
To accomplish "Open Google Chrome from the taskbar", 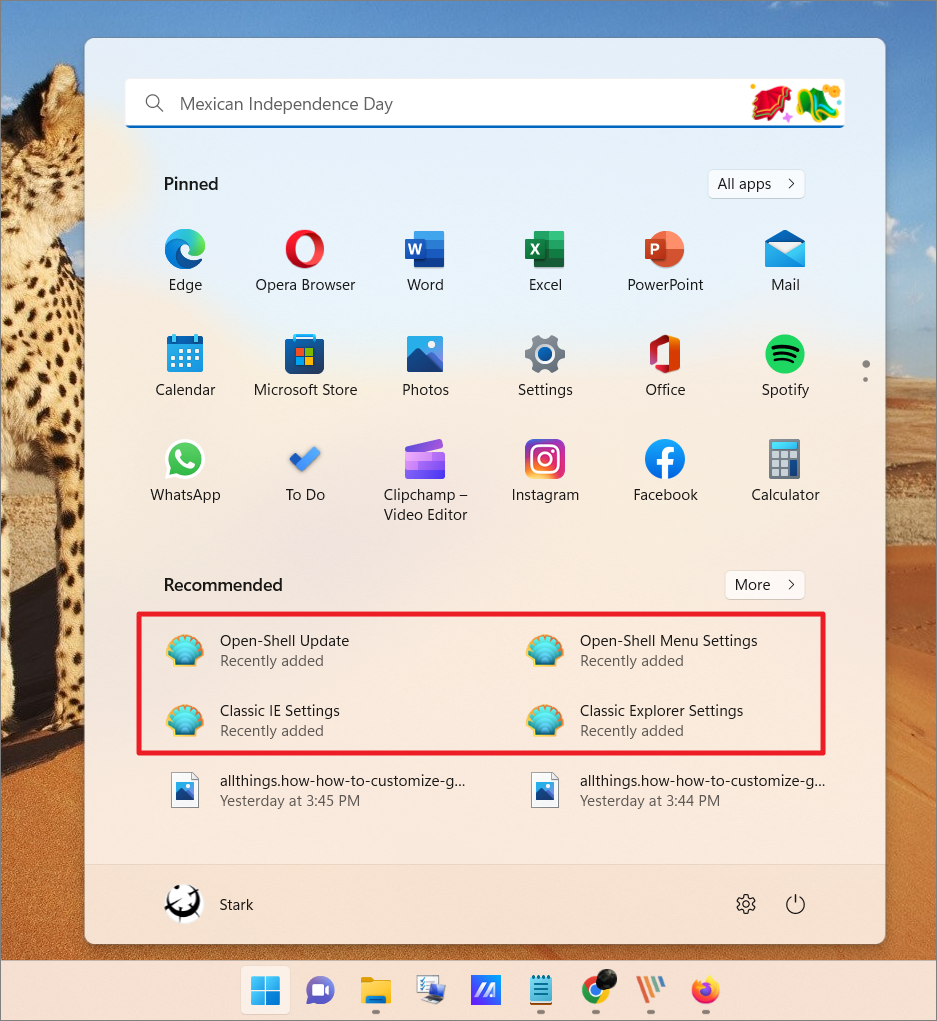I will 596,990.
